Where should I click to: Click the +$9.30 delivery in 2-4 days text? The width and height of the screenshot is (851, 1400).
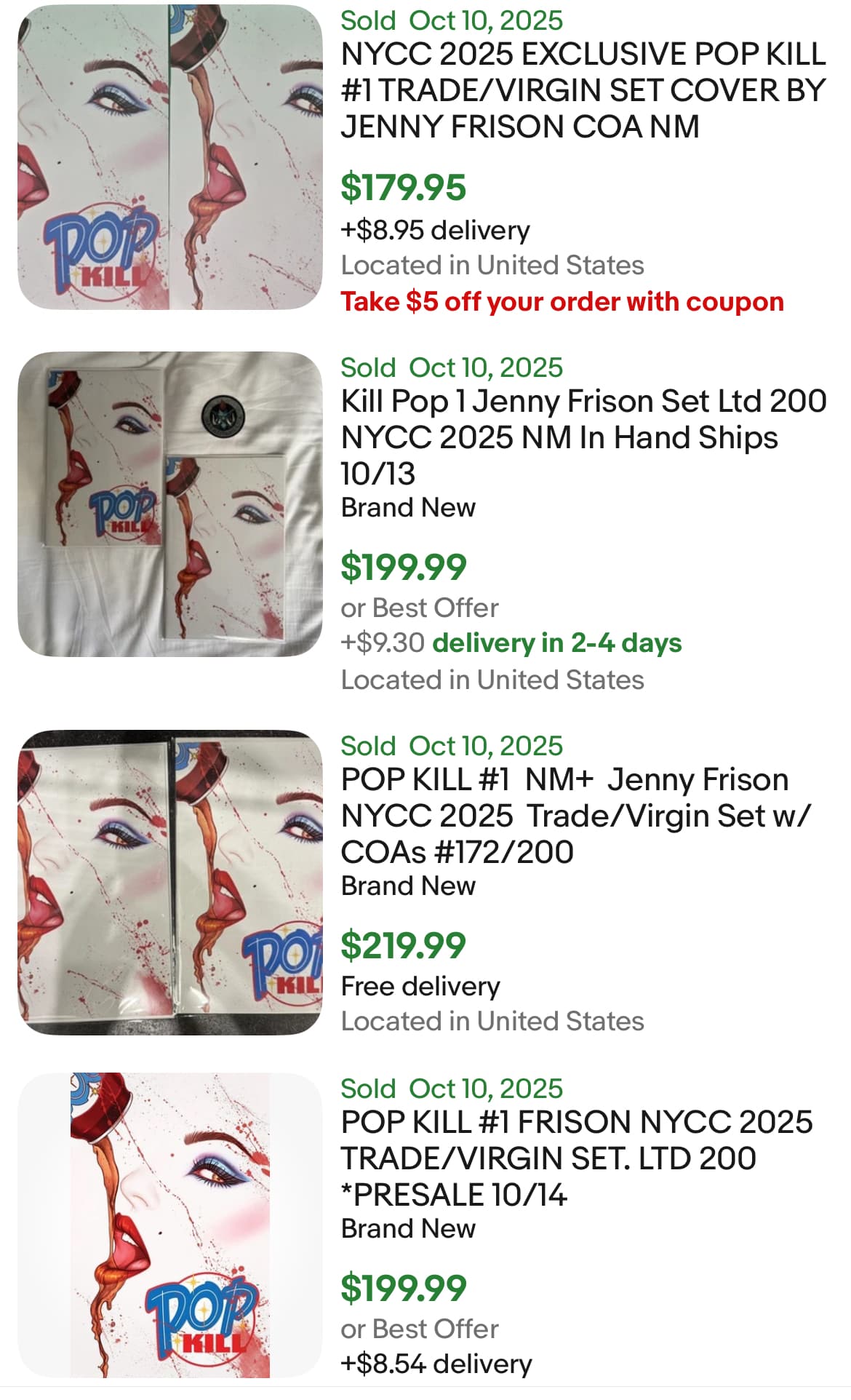click(511, 643)
